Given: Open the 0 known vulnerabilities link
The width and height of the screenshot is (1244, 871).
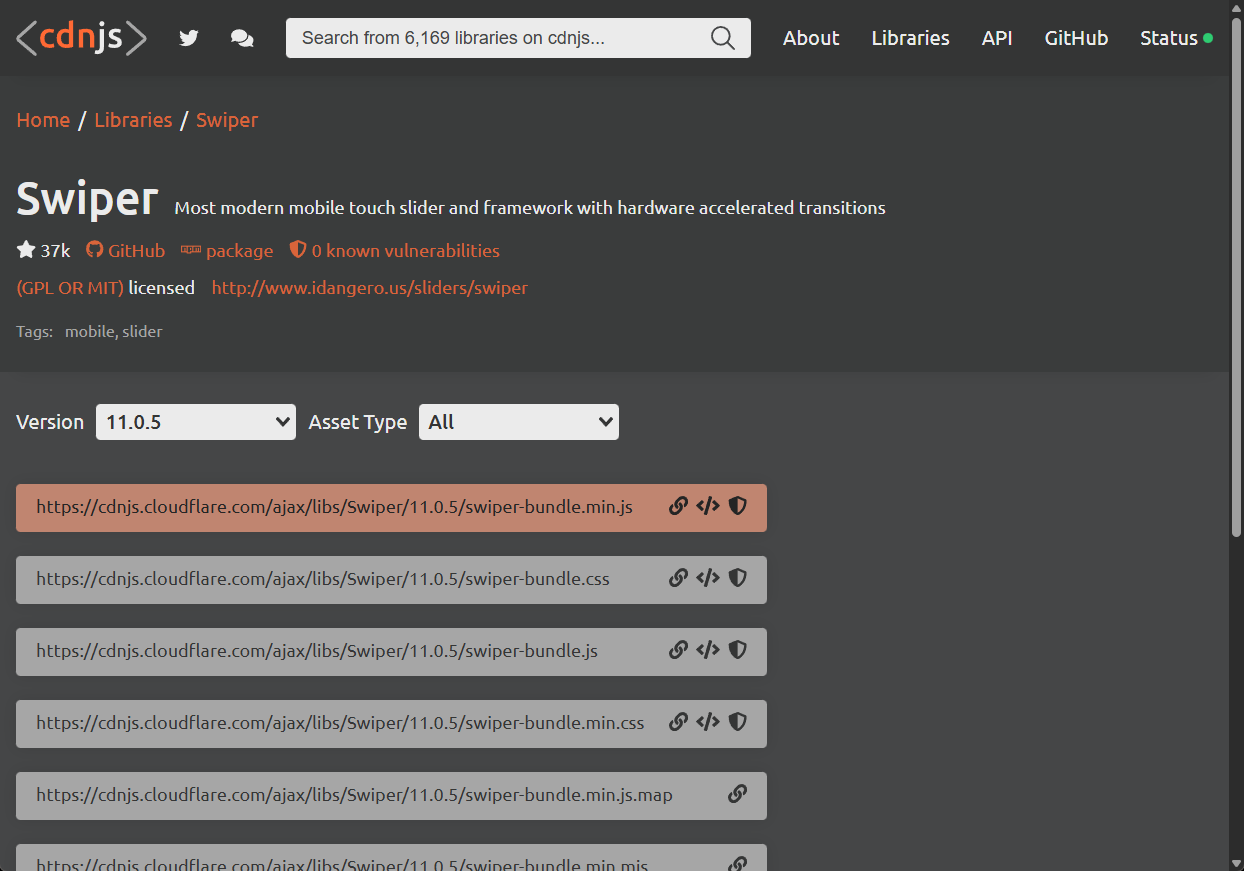Looking at the screenshot, I should click(405, 251).
